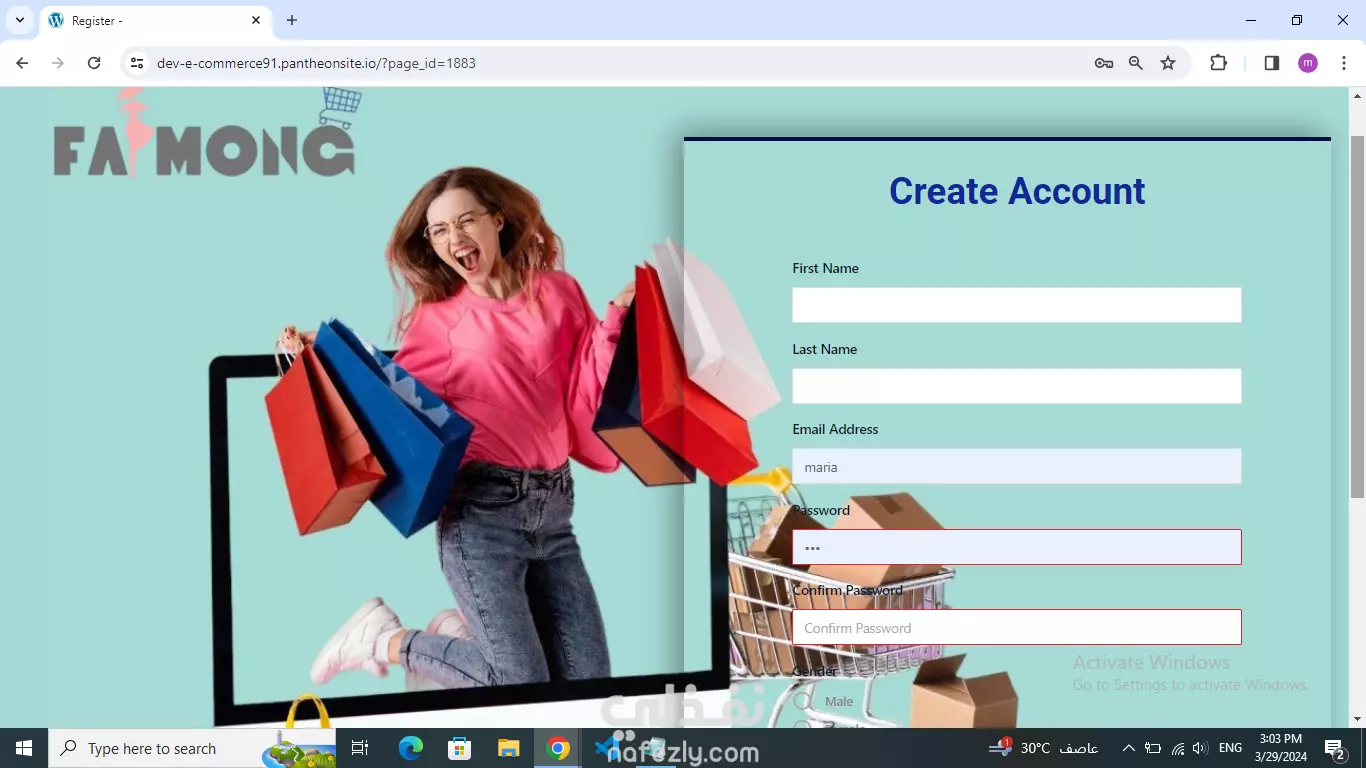Open Visual Studio Code from the taskbar
The width and height of the screenshot is (1366, 768).
[607, 748]
